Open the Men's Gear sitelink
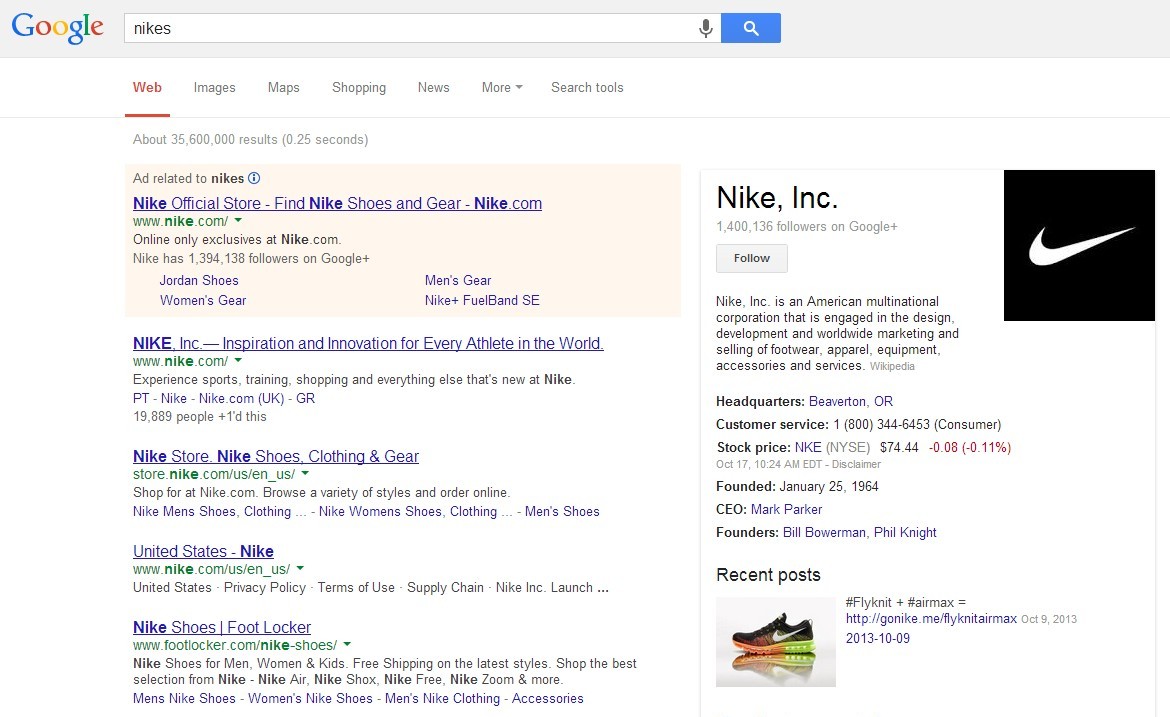 458,281
